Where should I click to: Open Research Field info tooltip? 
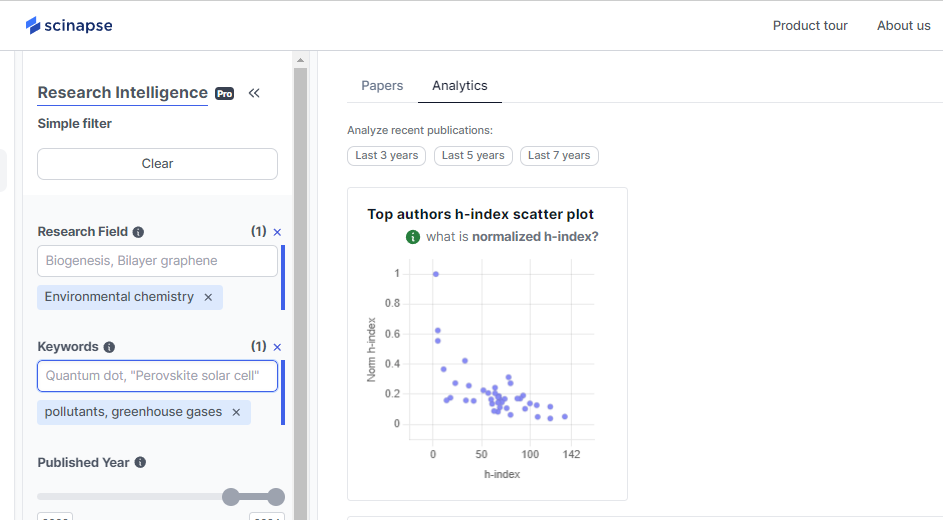[138, 232]
